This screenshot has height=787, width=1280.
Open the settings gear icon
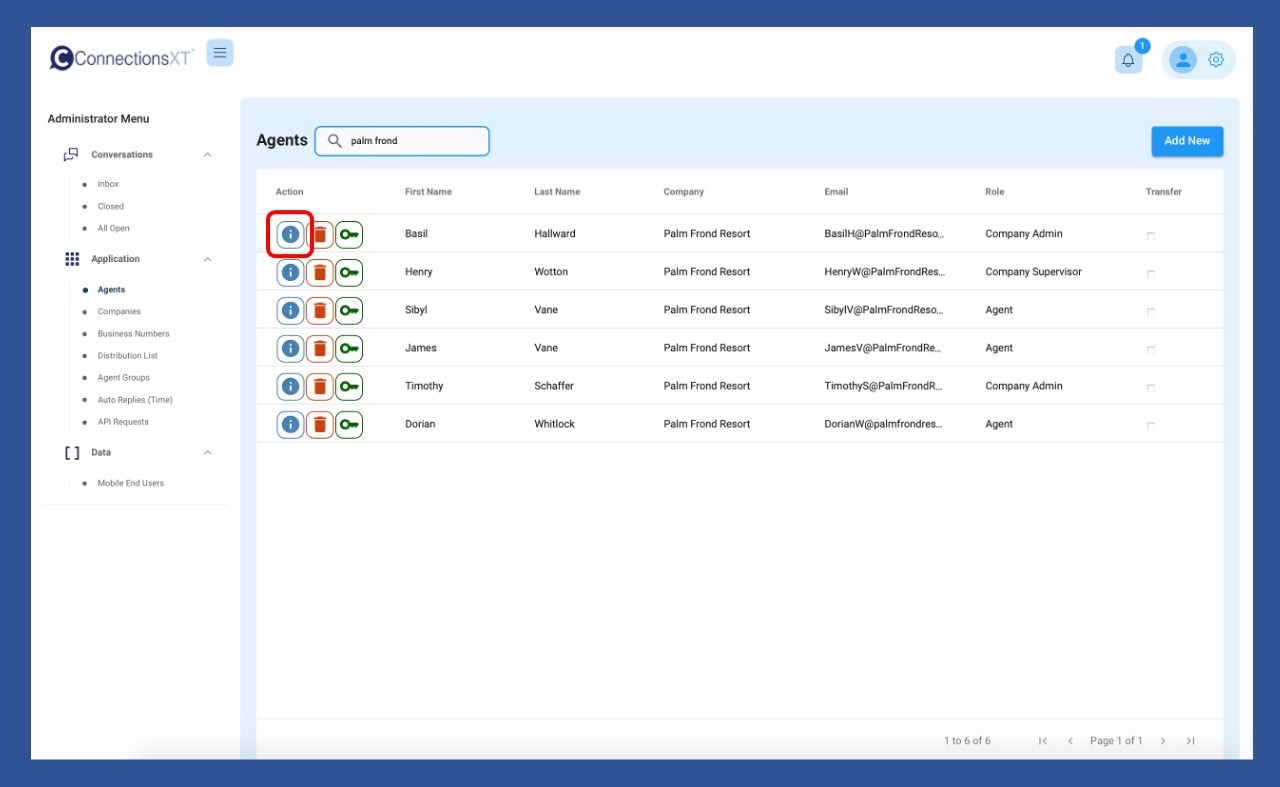point(1216,60)
